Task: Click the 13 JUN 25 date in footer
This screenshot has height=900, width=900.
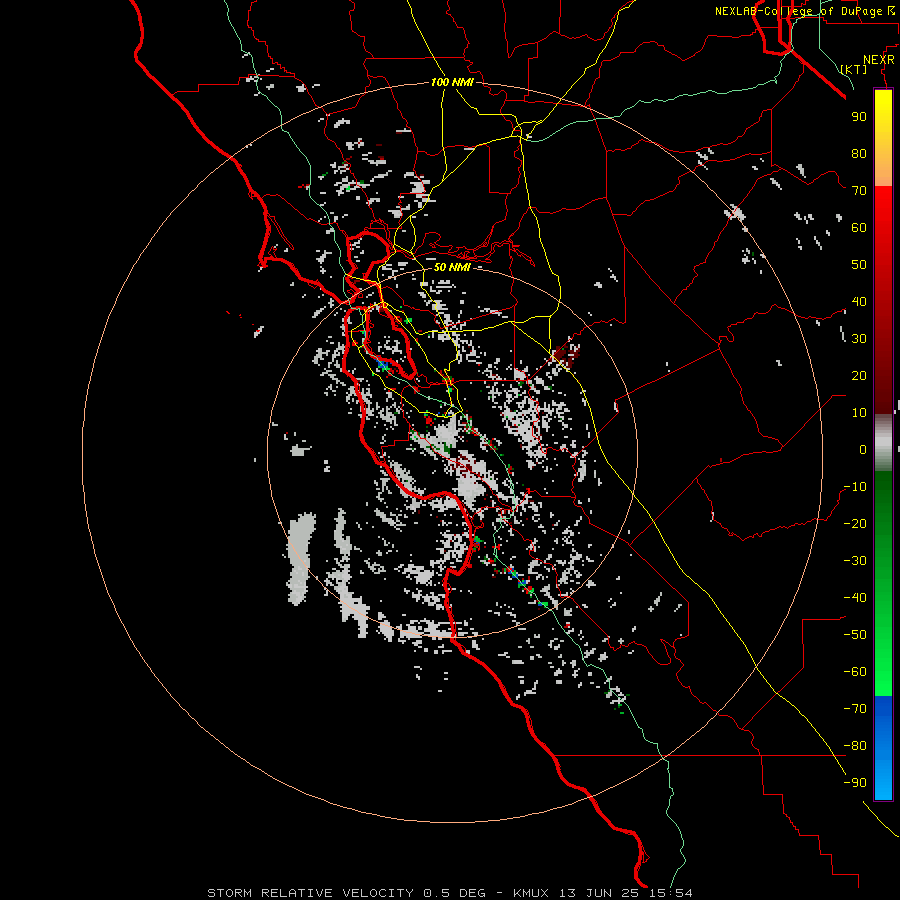Action: 600,893
